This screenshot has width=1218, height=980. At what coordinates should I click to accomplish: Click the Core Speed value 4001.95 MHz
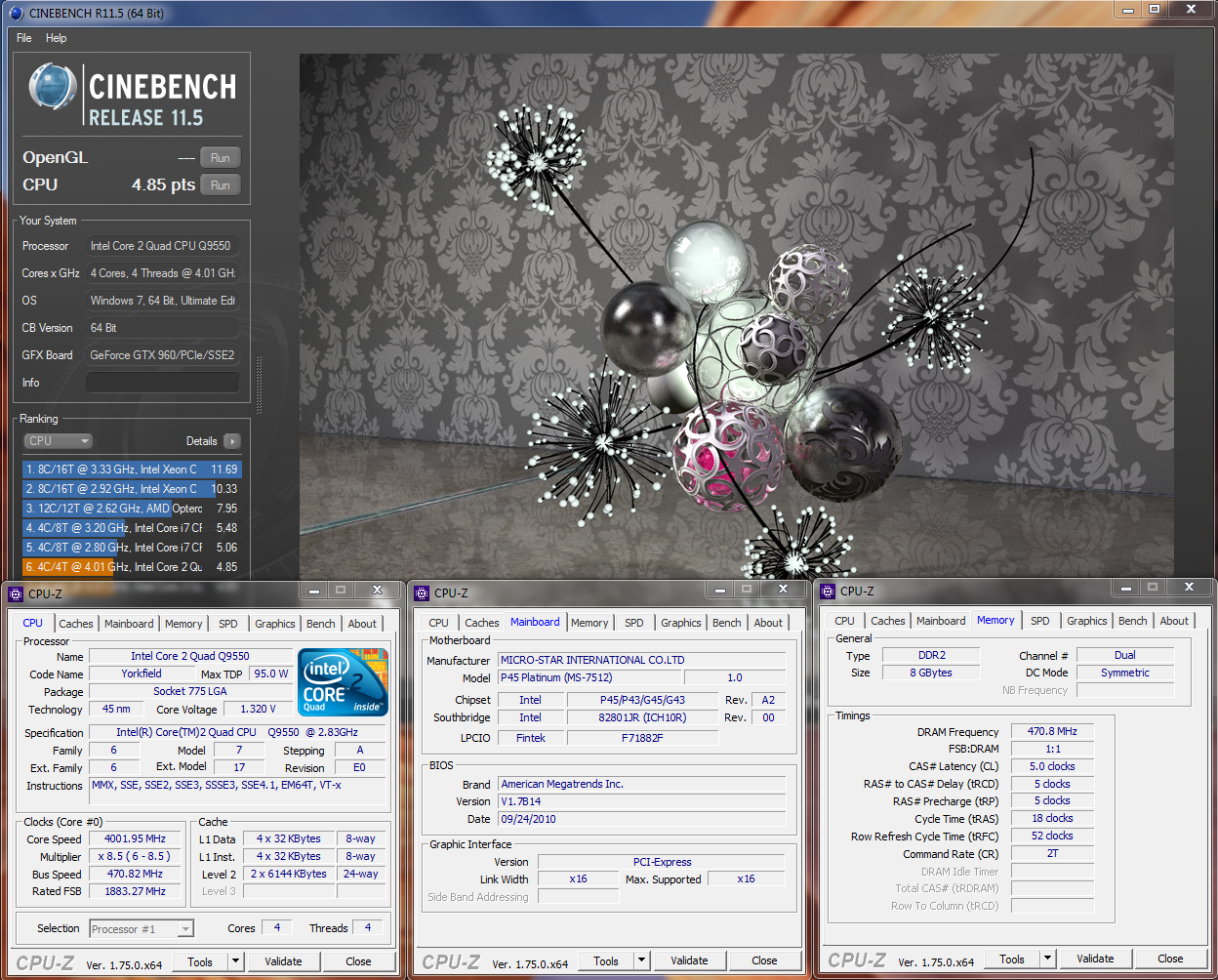click(x=135, y=839)
